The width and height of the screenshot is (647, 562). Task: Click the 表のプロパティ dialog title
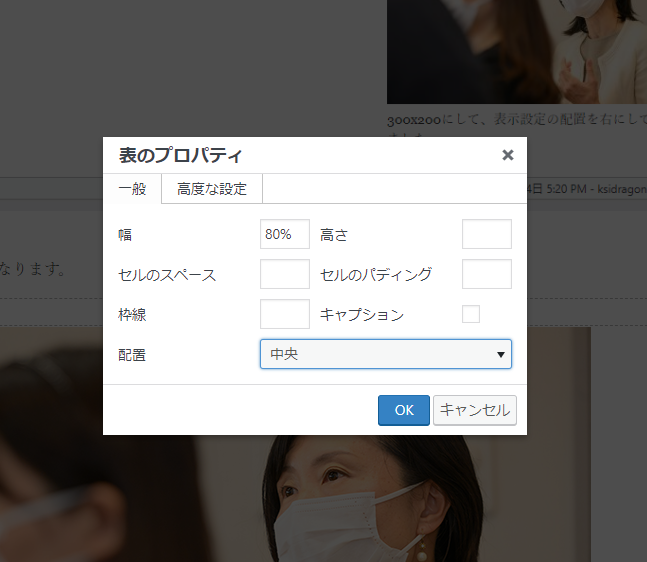[x=181, y=155]
